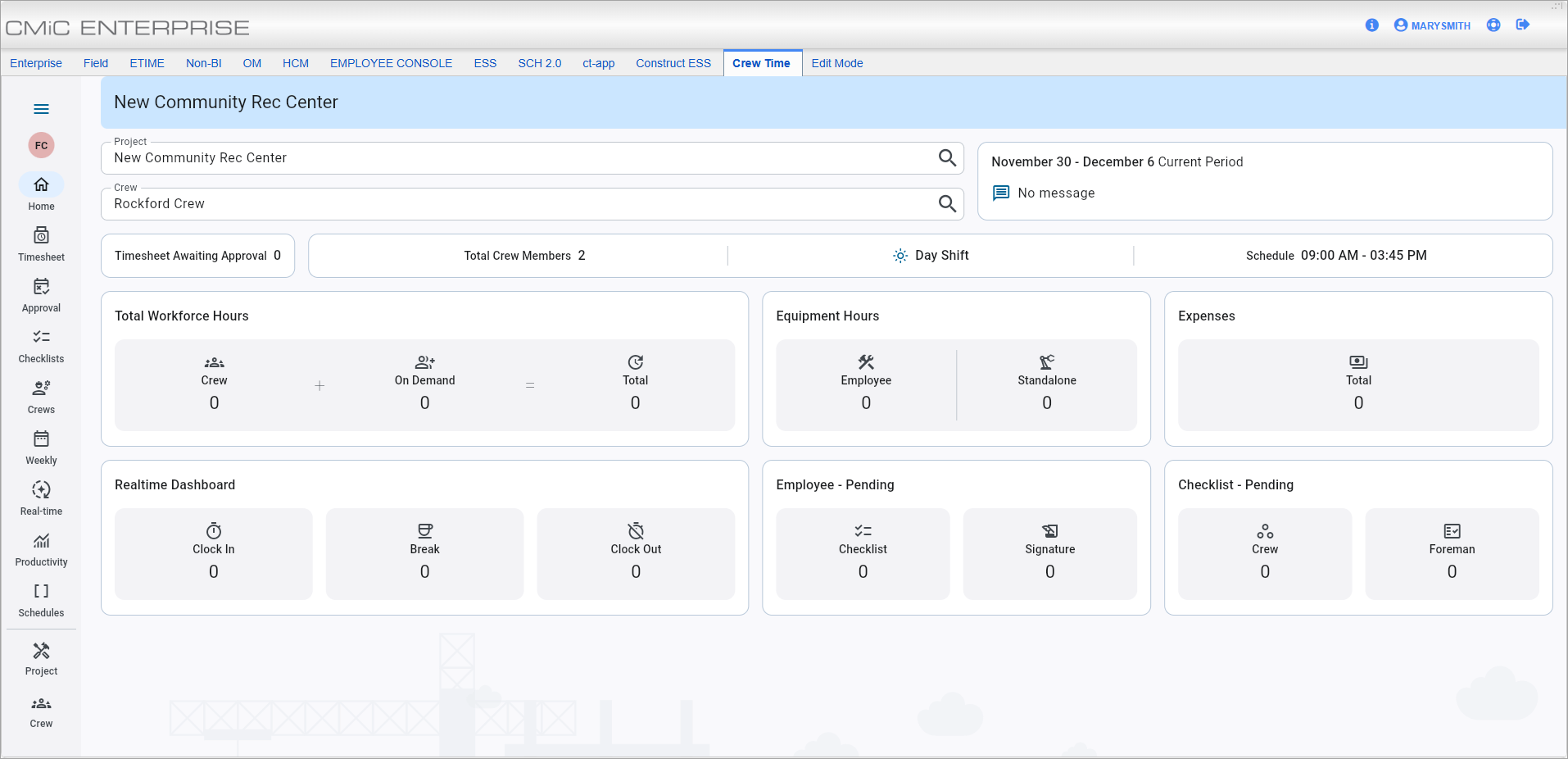This screenshot has width=1568, height=759.
Task: Click the Project tools icon in sidebar
Action: point(41,658)
